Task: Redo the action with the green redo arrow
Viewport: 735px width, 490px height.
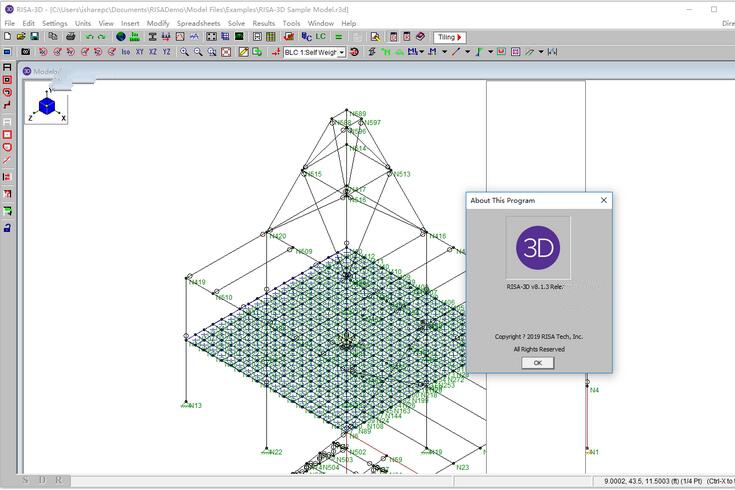Action: pyautogui.click(x=101, y=37)
